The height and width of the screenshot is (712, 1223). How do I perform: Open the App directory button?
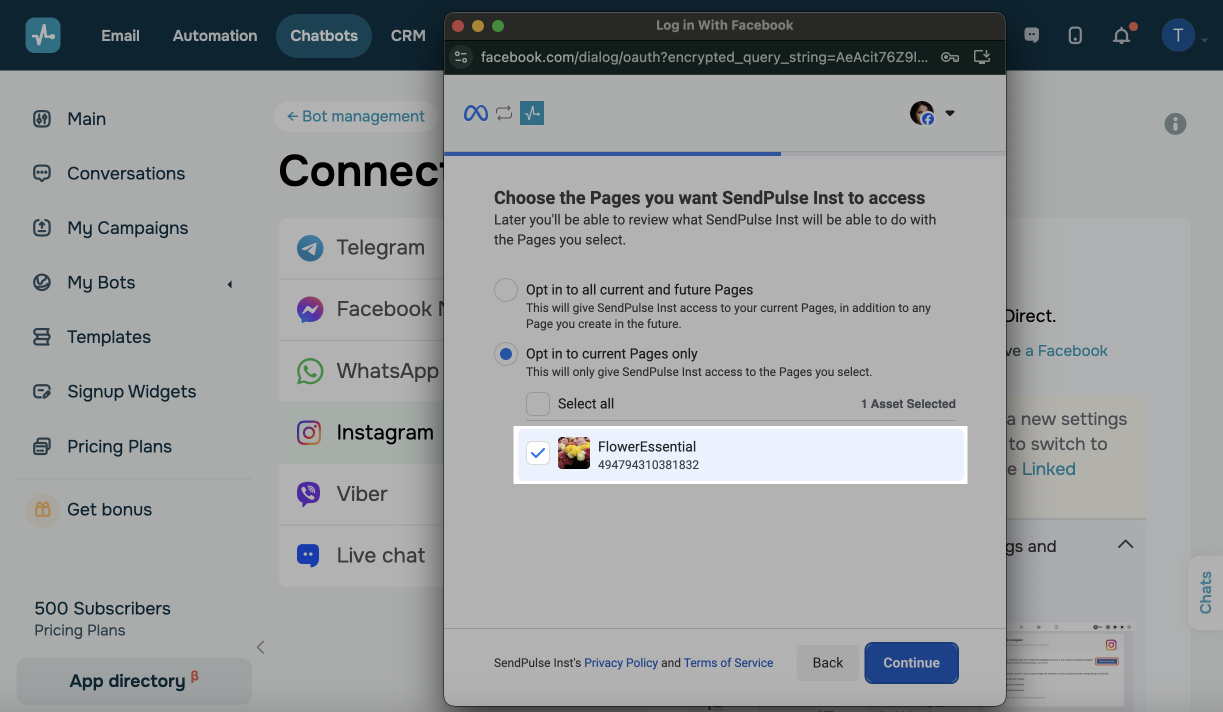click(134, 681)
